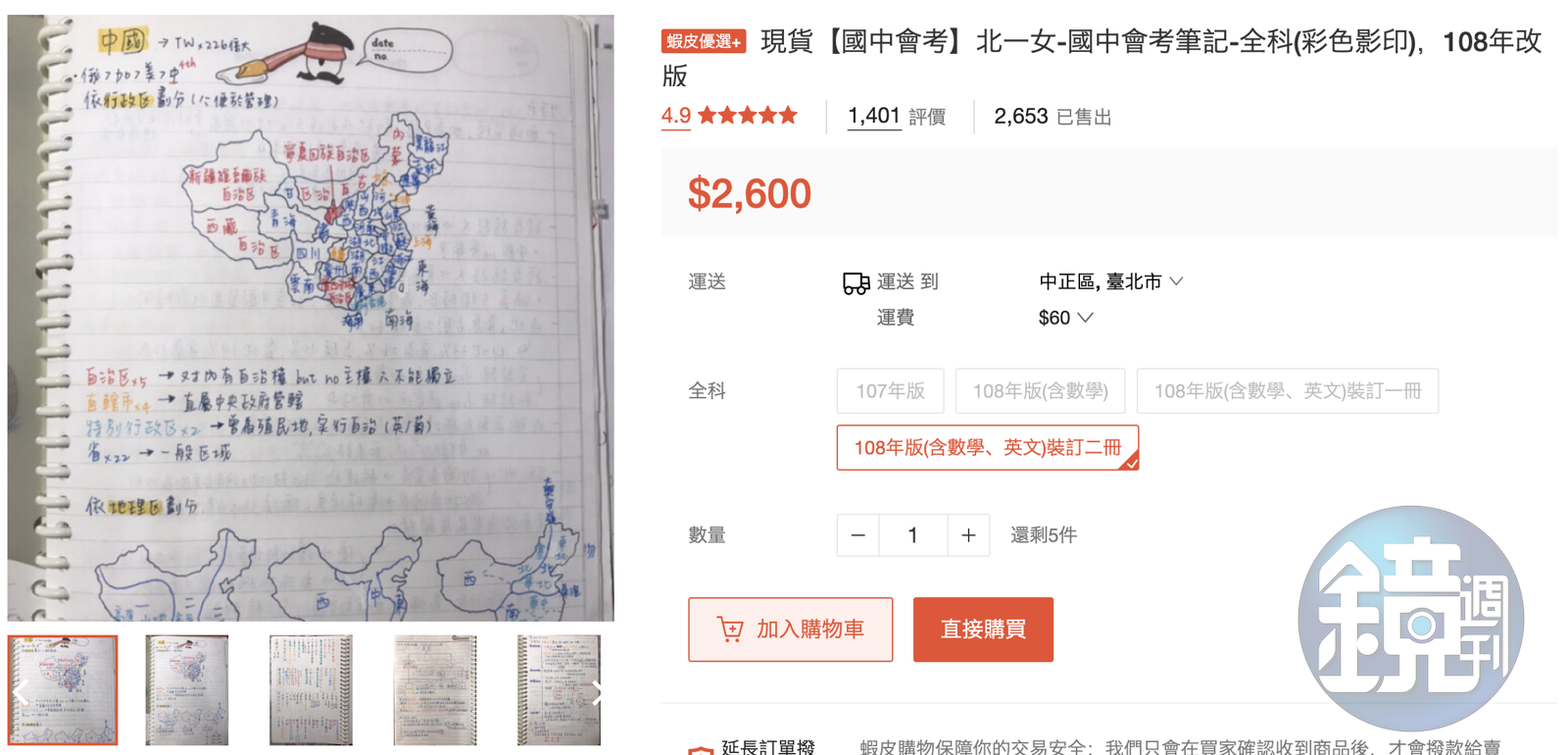The width and height of the screenshot is (1568, 755).
Task: Select the 108年版(含數學、英文)裝訂二冊 variant
Action: tap(987, 448)
